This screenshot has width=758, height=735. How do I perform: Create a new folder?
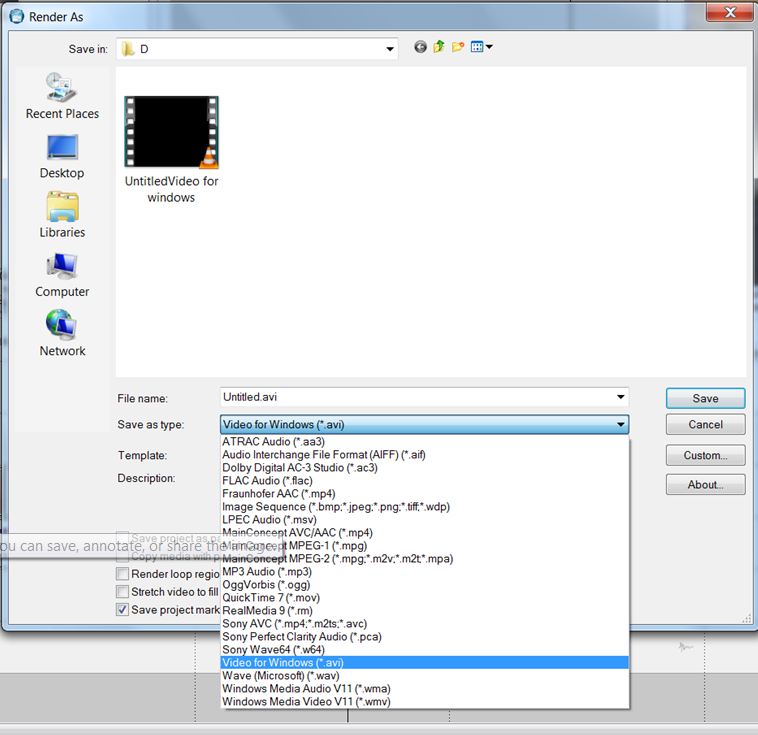[x=458, y=47]
